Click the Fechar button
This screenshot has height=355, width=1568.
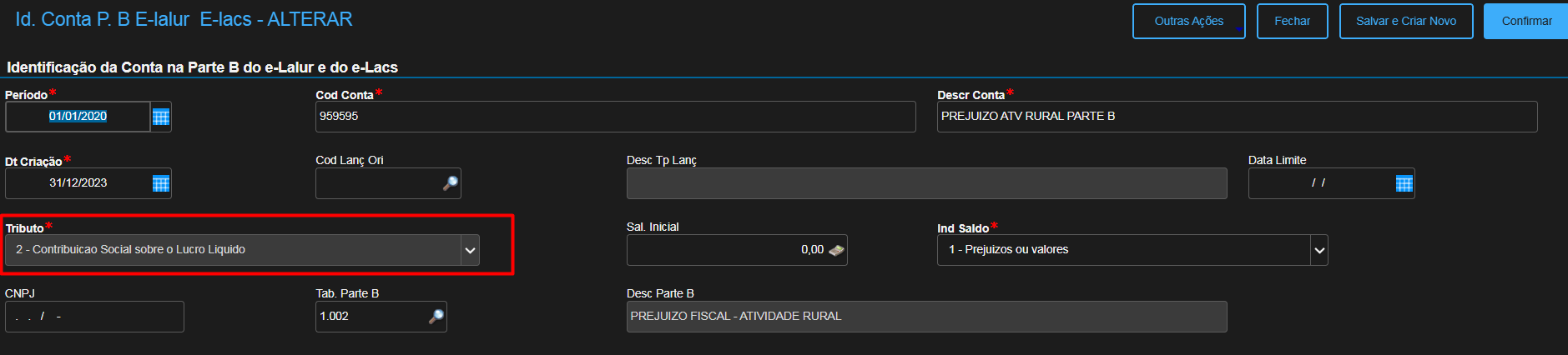pos(1292,22)
